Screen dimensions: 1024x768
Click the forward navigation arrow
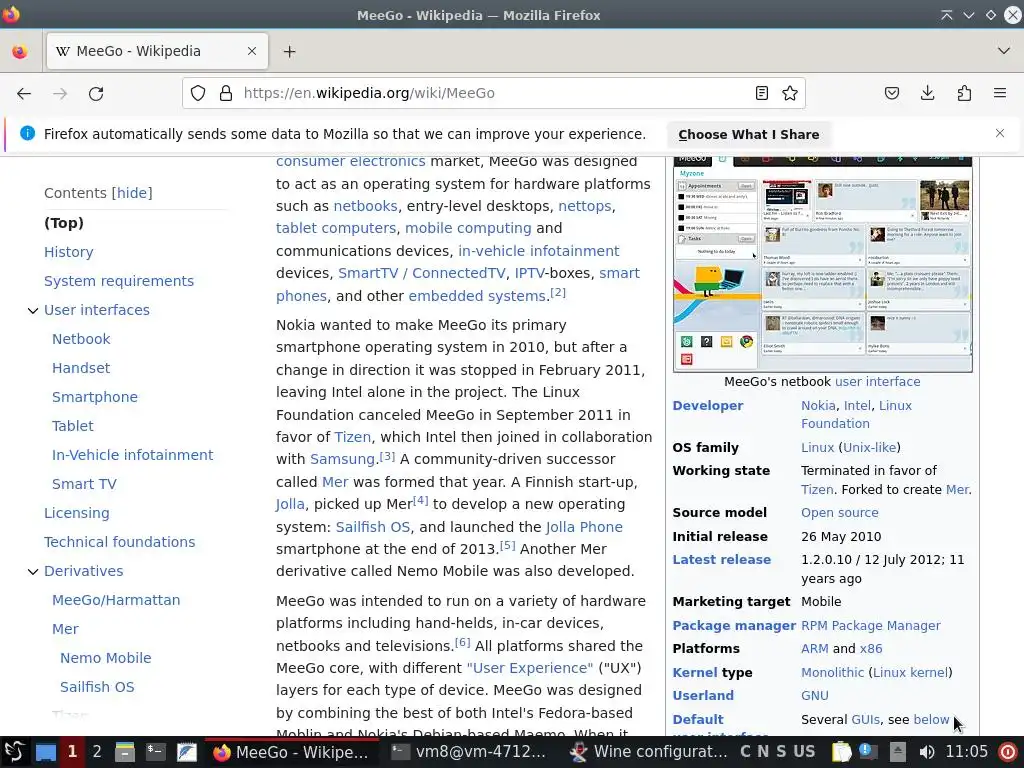point(60,93)
